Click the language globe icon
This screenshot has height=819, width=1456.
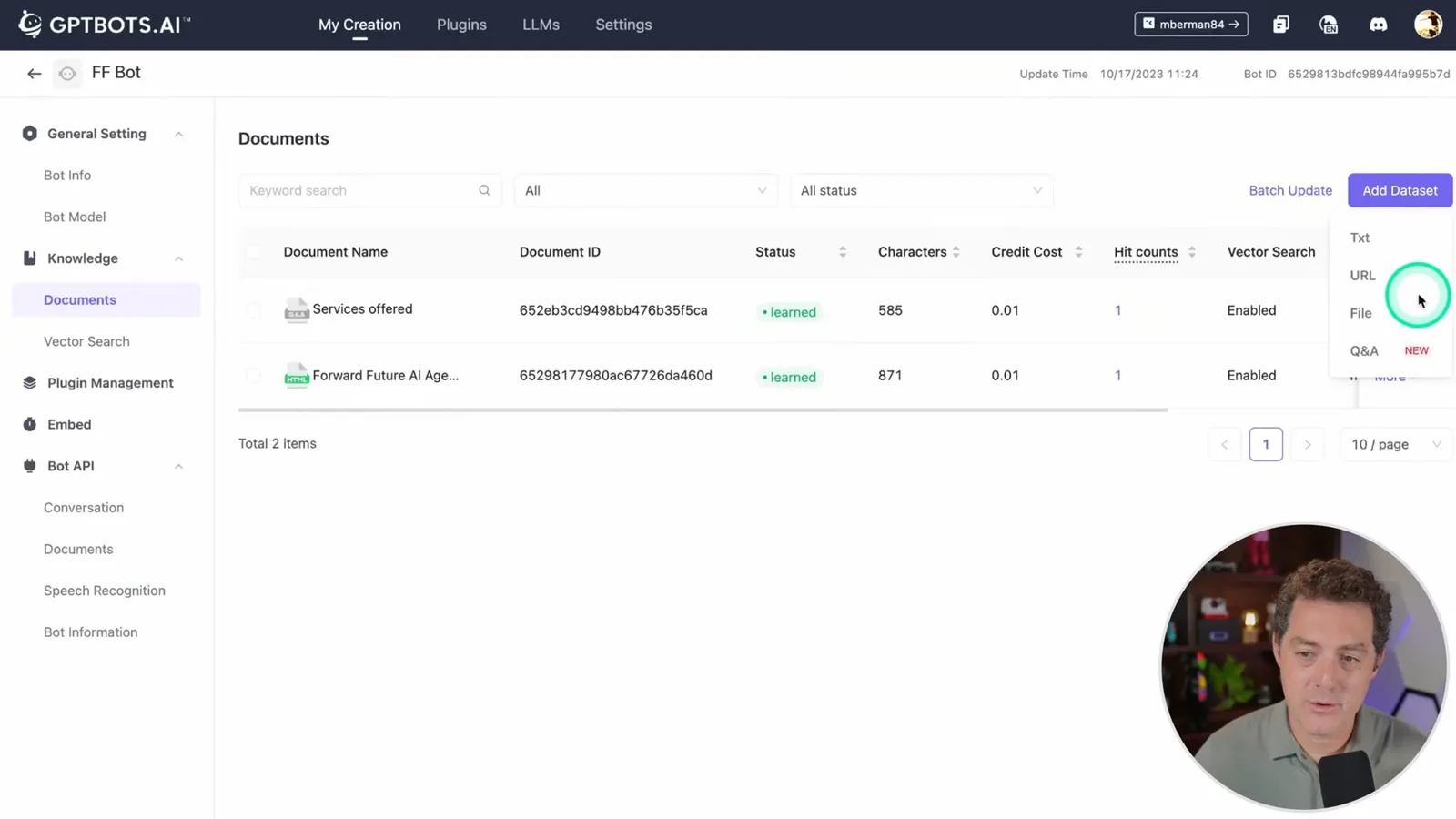(x=1329, y=25)
